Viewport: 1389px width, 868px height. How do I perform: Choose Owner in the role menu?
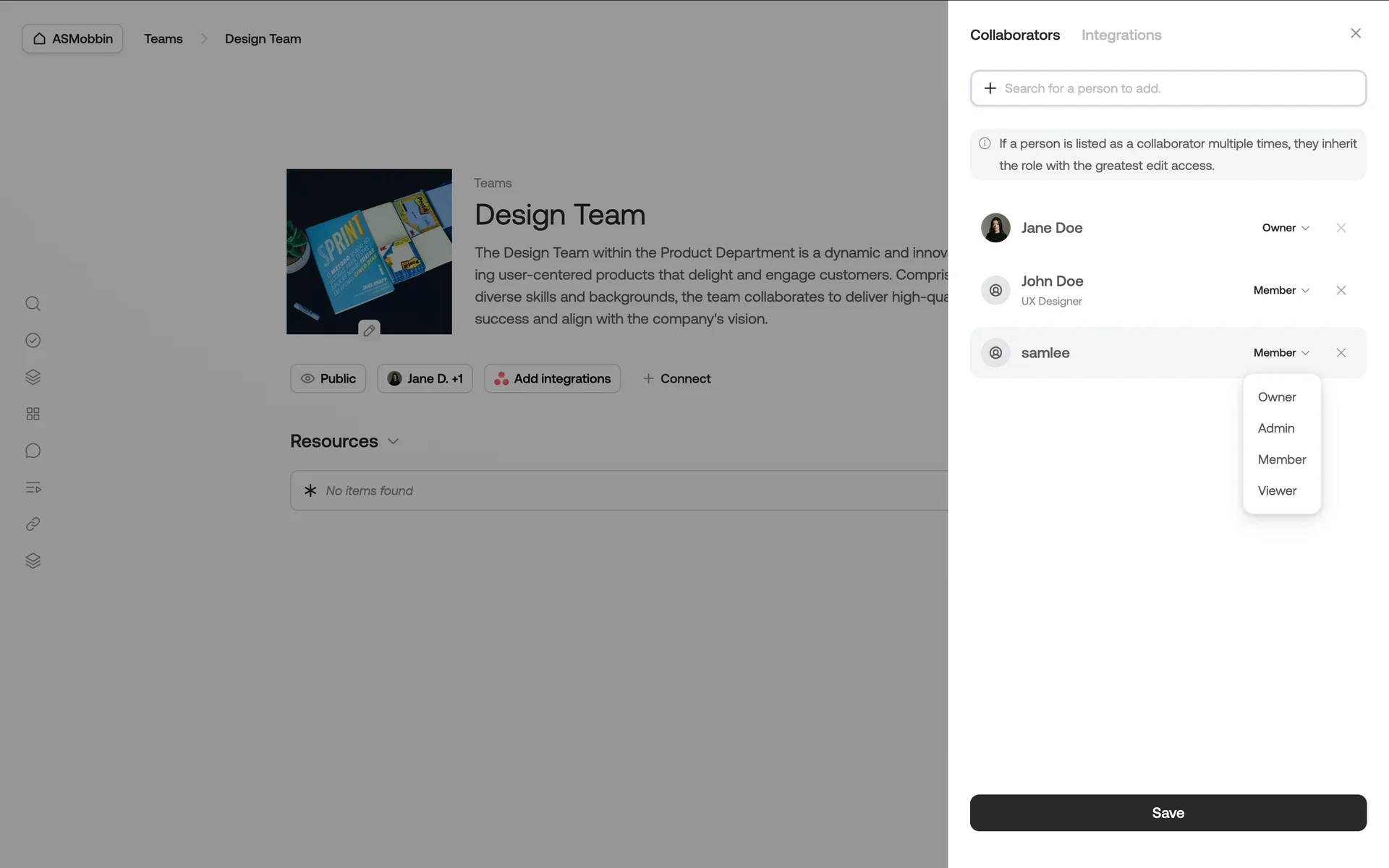click(x=1276, y=397)
